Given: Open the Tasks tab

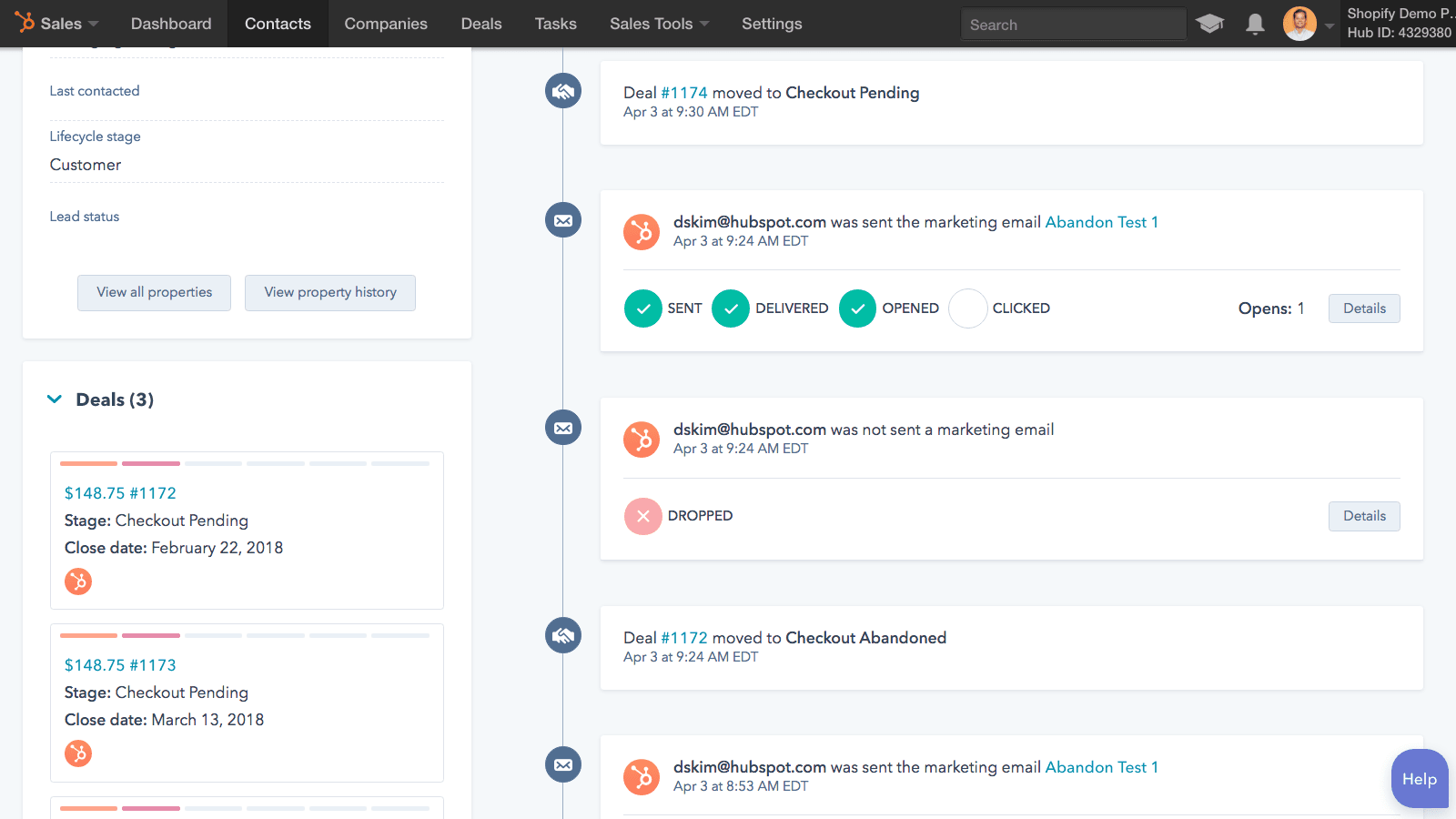Looking at the screenshot, I should [x=556, y=24].
